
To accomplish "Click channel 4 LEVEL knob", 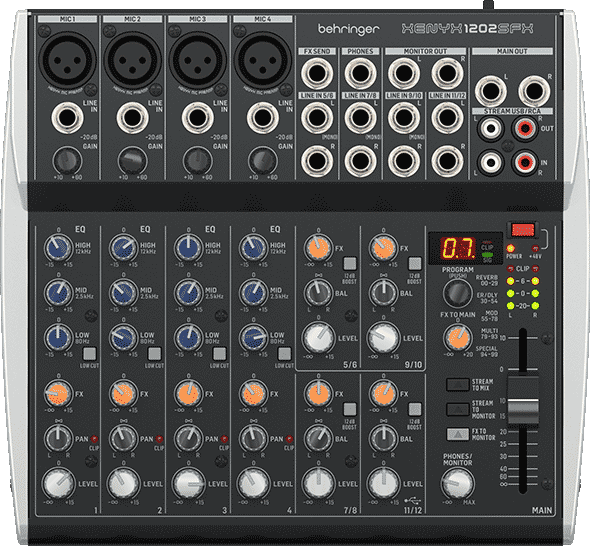I will (254, 483).
